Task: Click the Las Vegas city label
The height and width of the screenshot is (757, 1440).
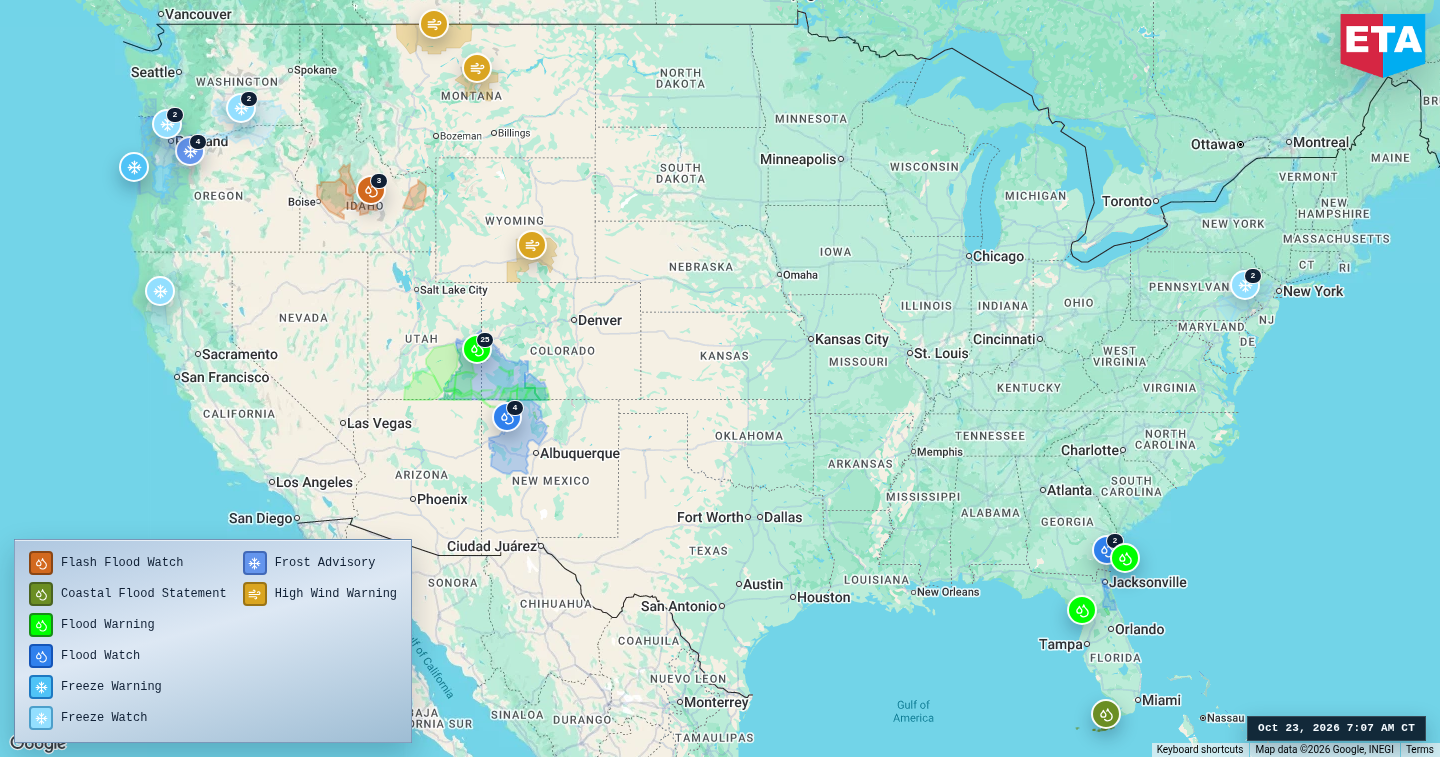Action: pyautogui.click(x=379, y=424)
